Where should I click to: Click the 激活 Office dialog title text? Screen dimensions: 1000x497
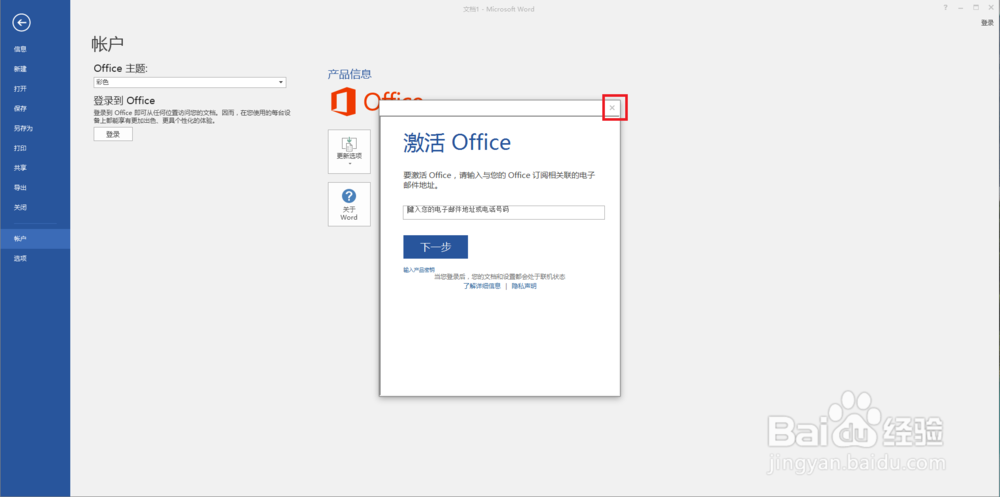point(457,142)
